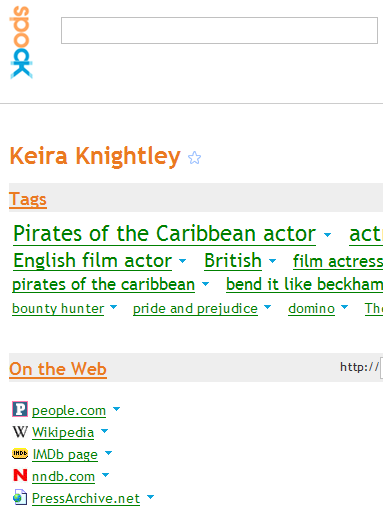Click the red nndb N icon
The width and height of the screenshot is (383, 527).
pyautogui.click(x=20, y=475)
